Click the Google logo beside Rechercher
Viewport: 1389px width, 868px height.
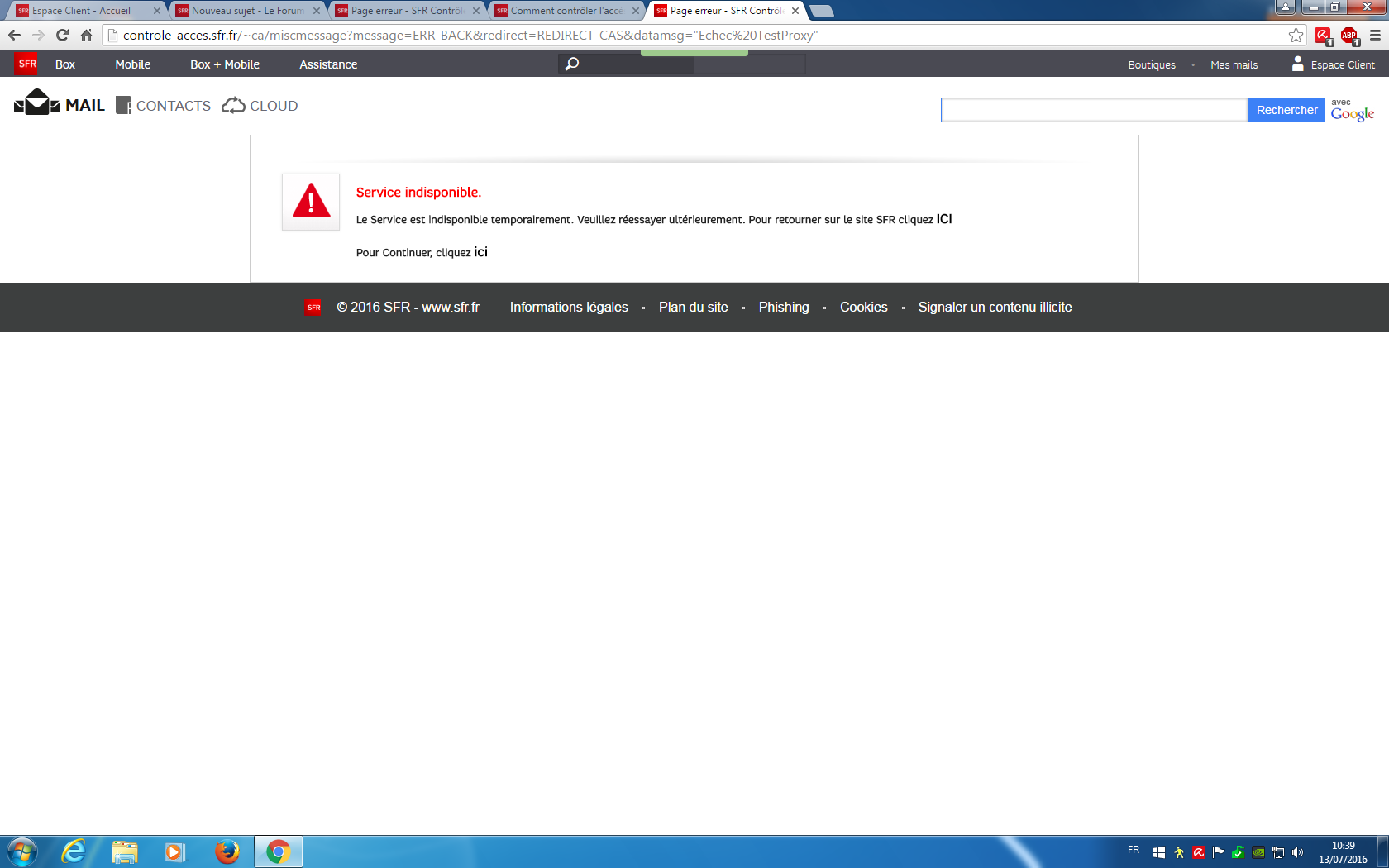click(x=1353, y=113)
